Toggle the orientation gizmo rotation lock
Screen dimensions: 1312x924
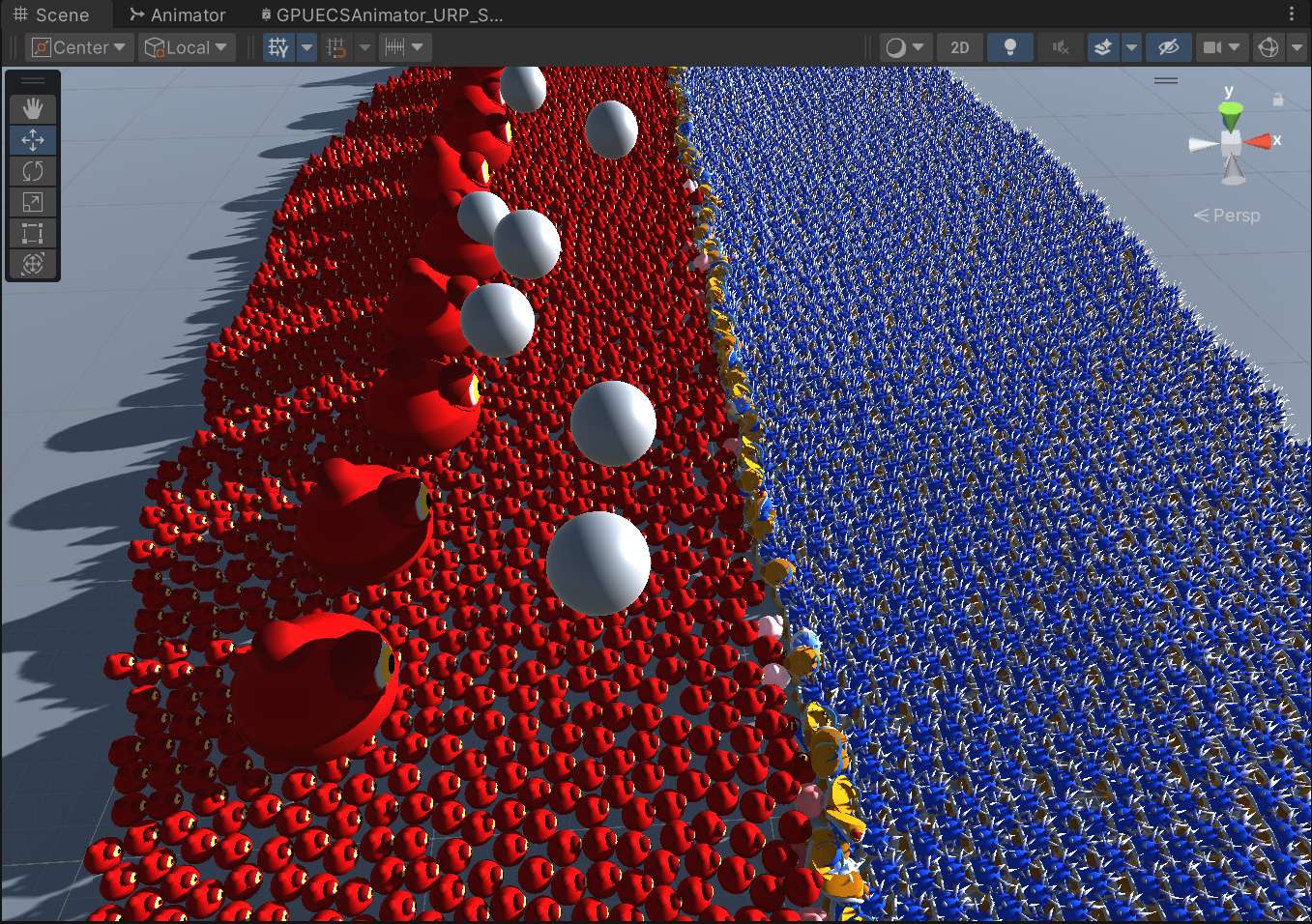[1278, 99]
